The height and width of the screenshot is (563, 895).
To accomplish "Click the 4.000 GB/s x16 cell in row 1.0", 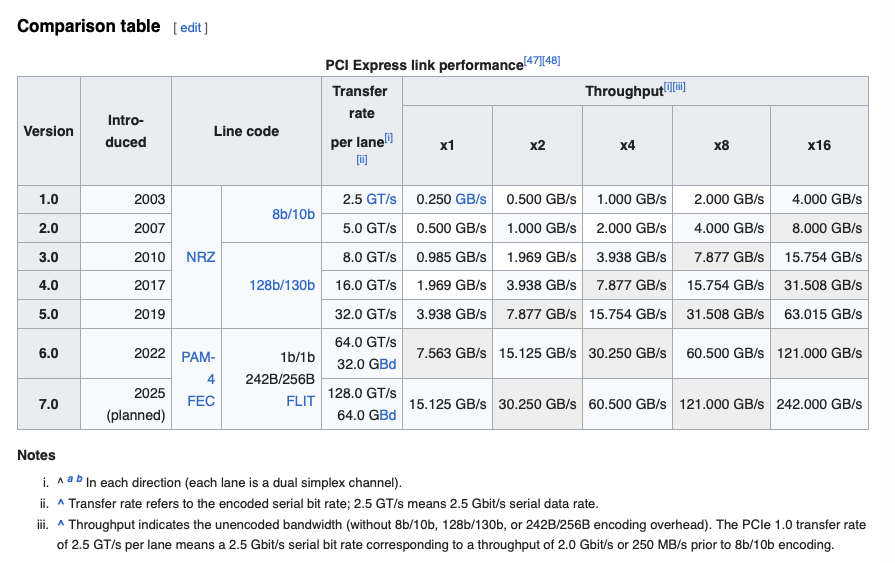I will [819, 199].
